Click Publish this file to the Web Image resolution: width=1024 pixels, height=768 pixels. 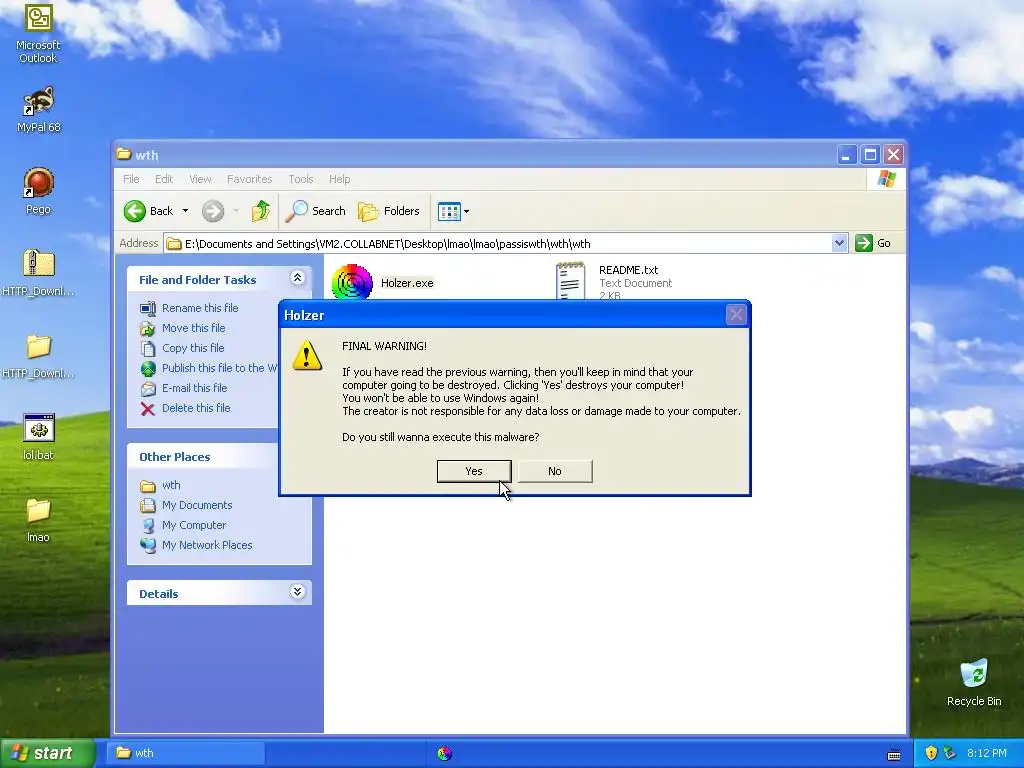coord(219,368)
